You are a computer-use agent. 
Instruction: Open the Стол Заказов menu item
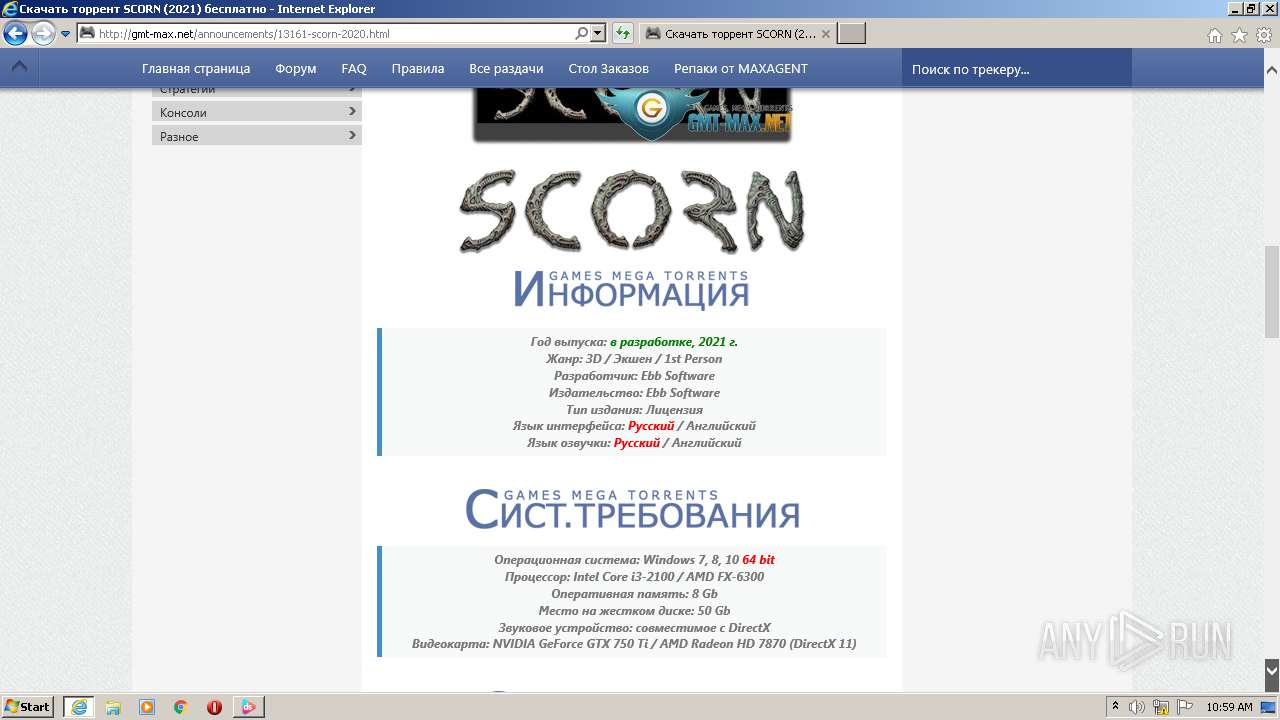[x=608, y=69]
